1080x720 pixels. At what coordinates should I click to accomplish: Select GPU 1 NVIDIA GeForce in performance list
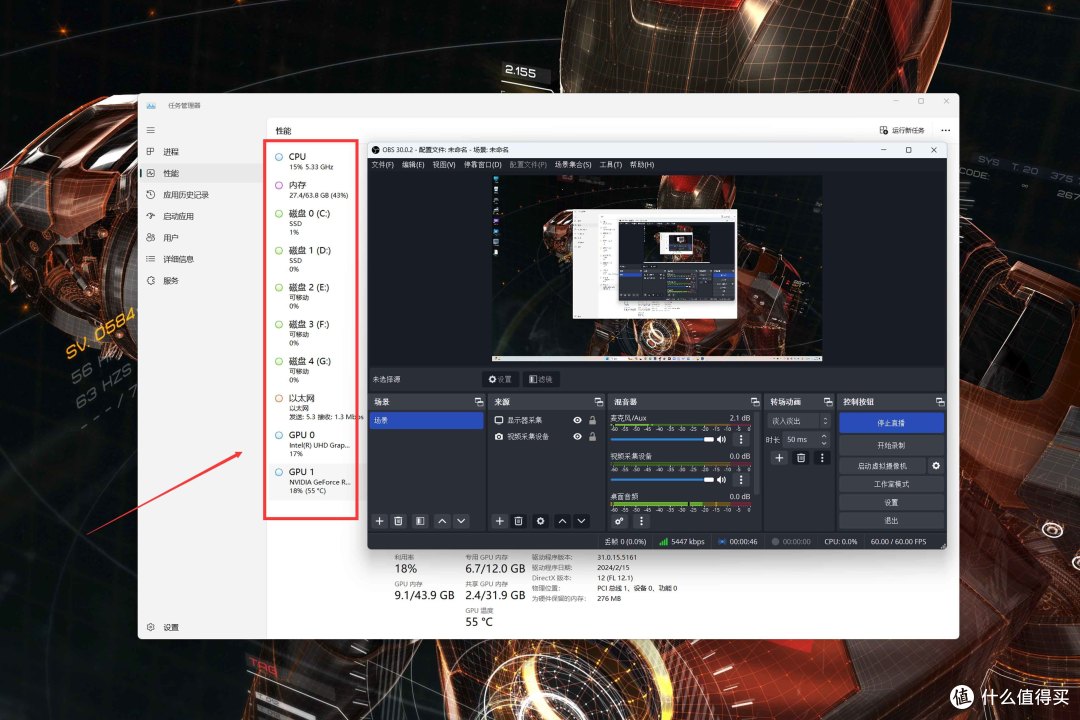pos(313,481)
